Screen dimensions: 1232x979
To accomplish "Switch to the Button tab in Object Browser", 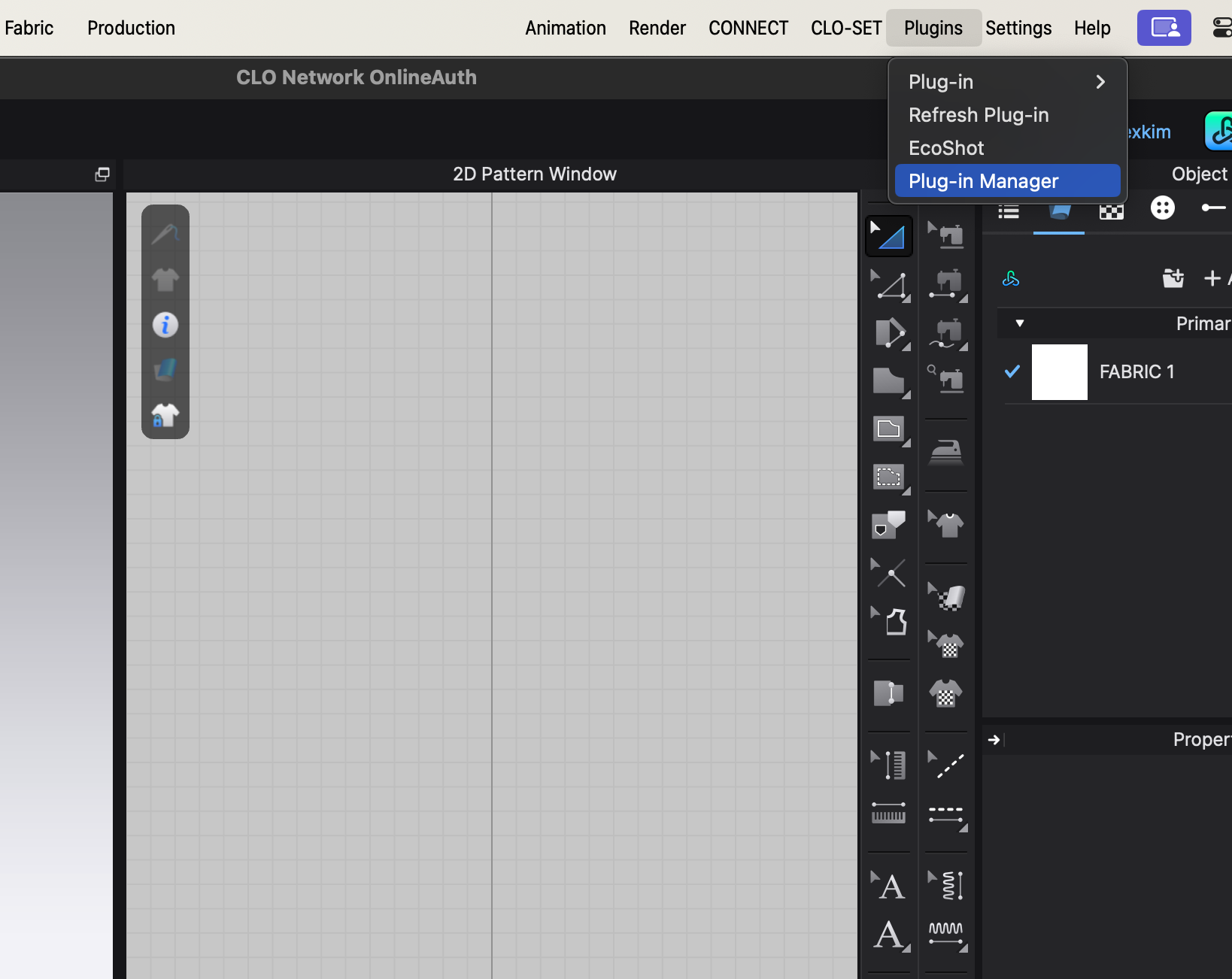I will [1163, 208].
